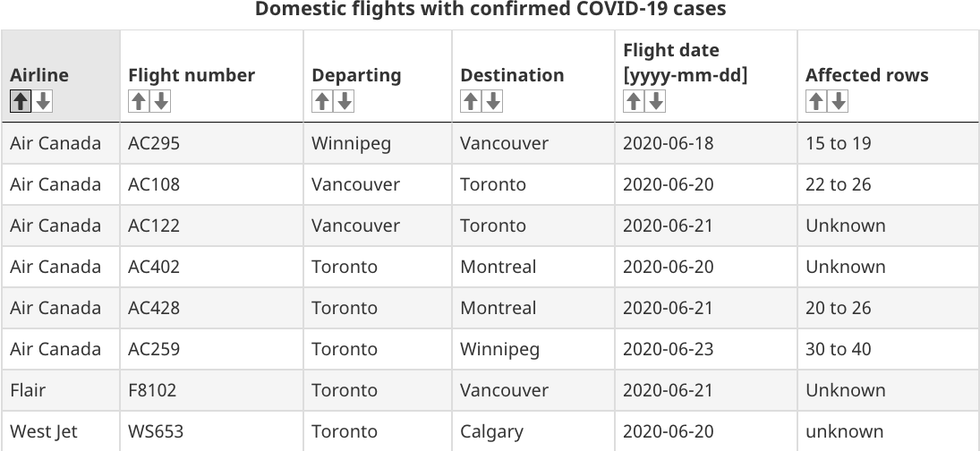Sort Affected rows ascending

(x=816, y=101)
